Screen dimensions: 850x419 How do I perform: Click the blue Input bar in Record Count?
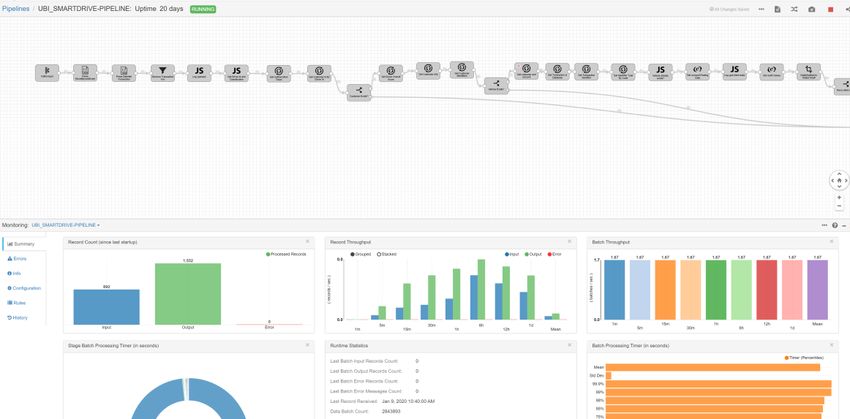pos(106,307)
